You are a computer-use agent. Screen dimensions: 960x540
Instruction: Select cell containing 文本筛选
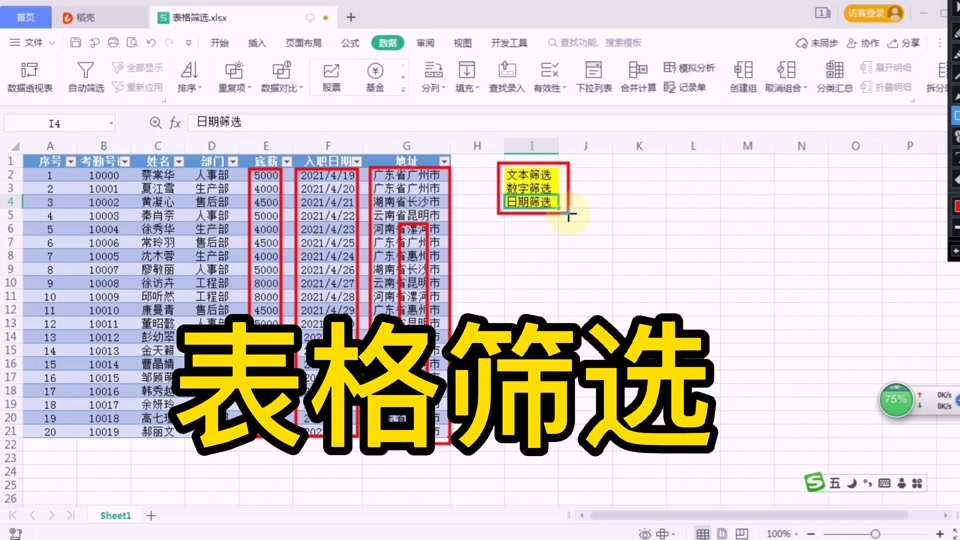pos(531,175)
